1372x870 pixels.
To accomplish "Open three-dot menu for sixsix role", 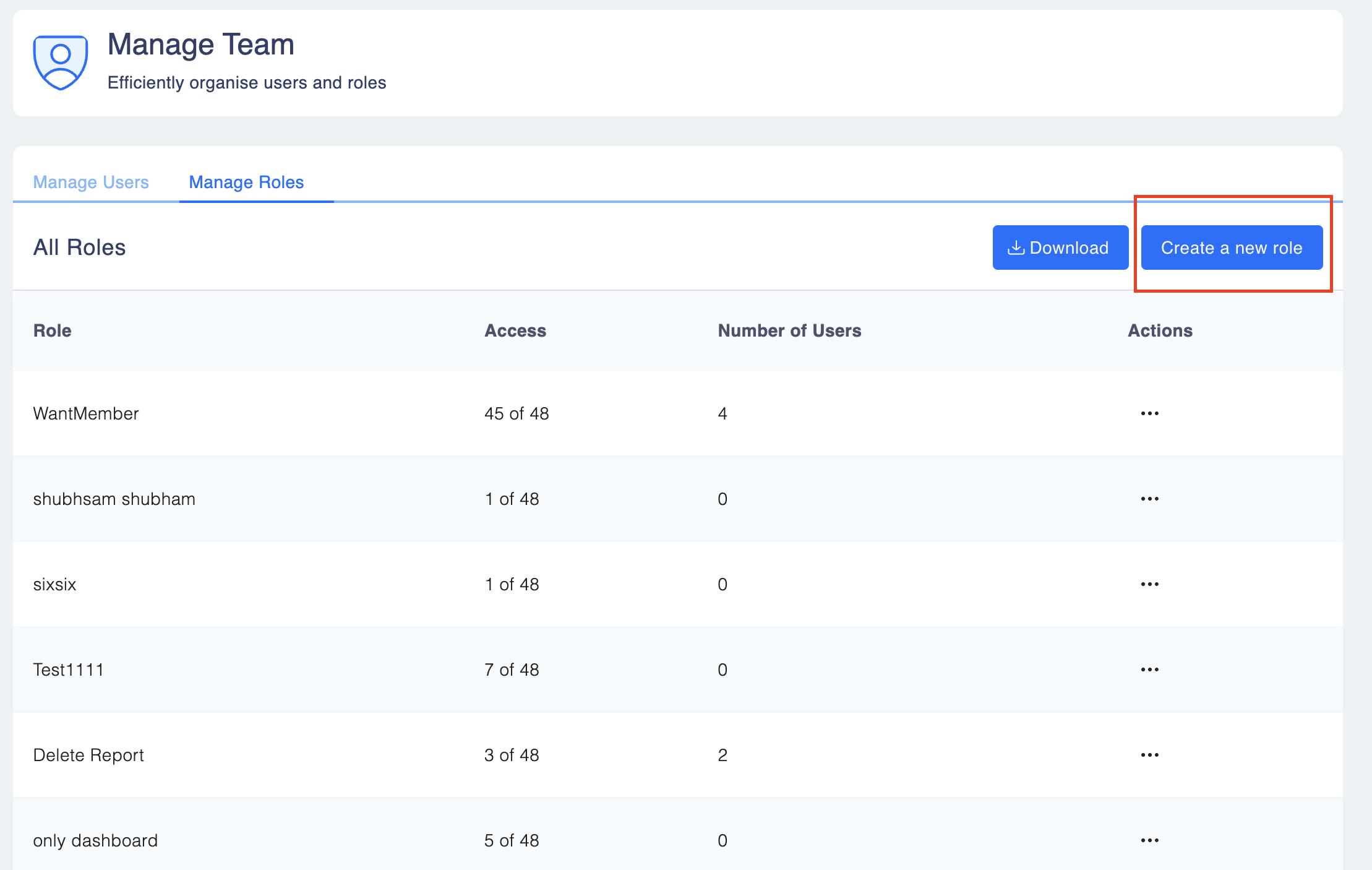I will point(1149,584).
